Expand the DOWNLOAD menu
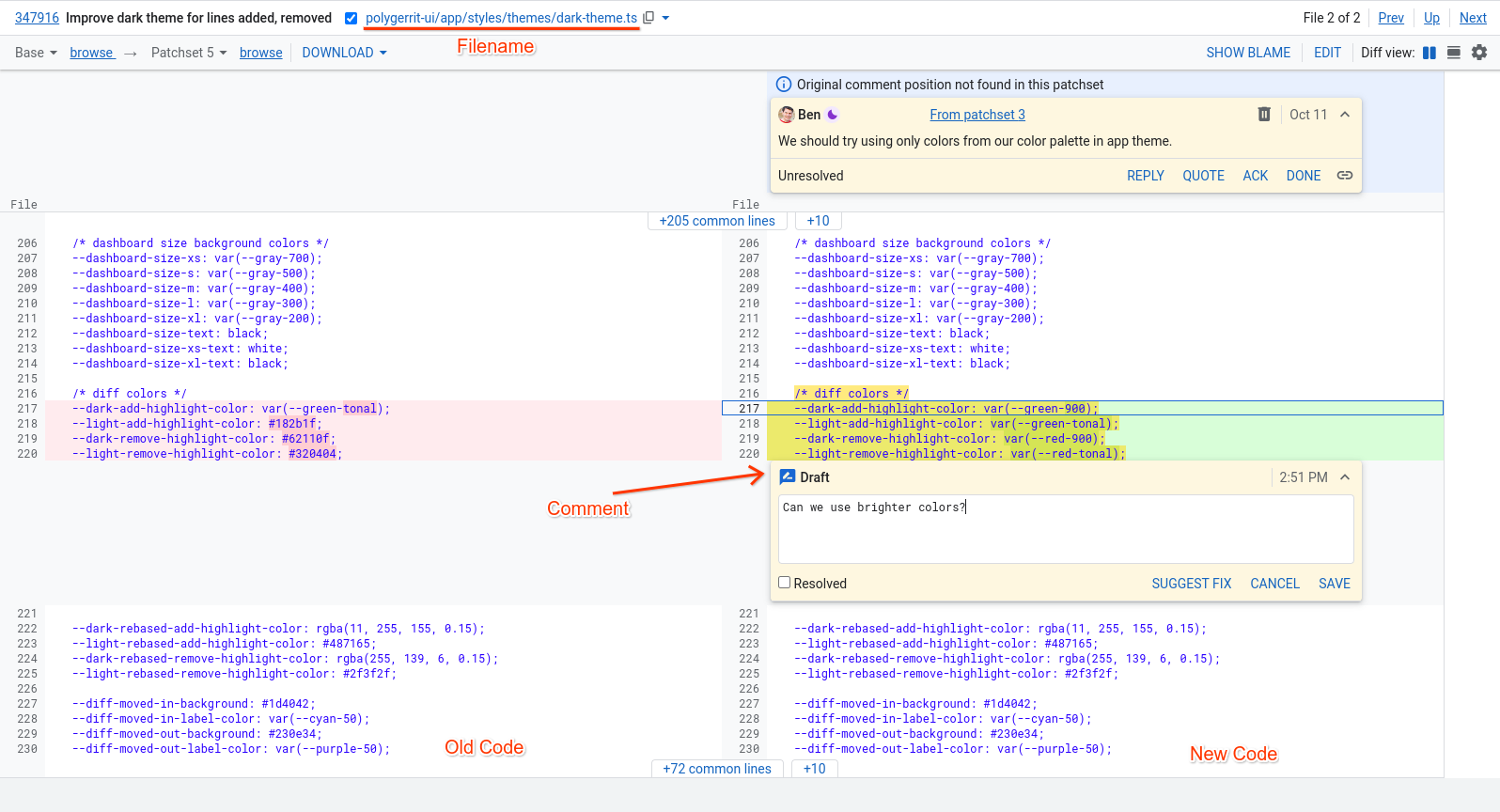 [x=344, y=53]
